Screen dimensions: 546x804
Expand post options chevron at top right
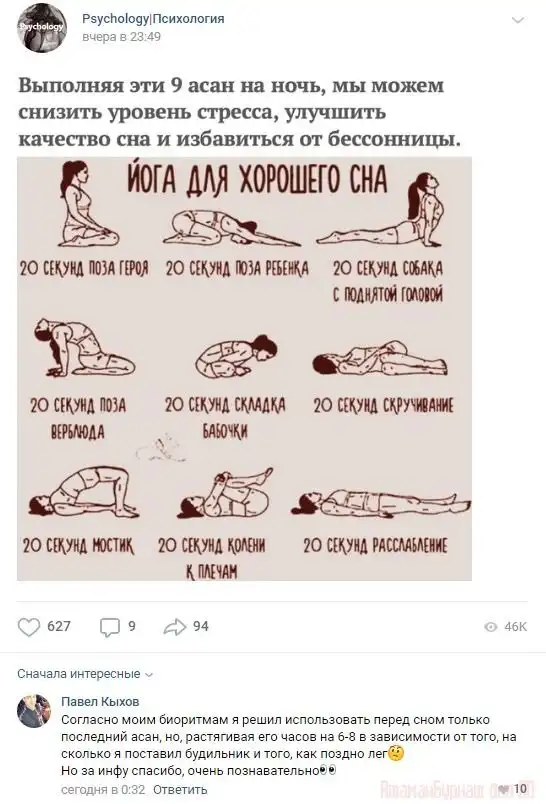click(x=518, y=21)
